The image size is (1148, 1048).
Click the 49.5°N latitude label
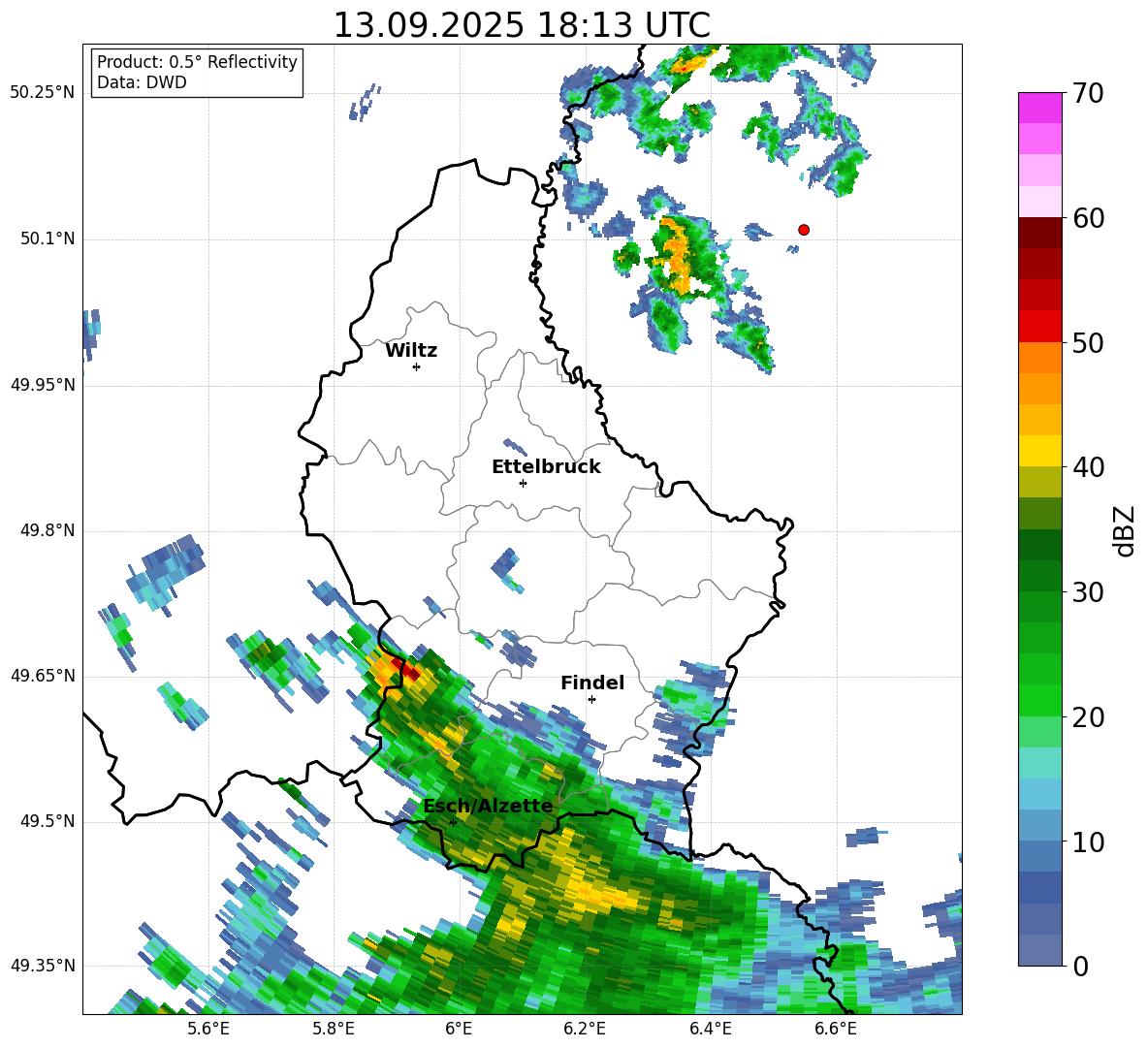coord(47,821)
